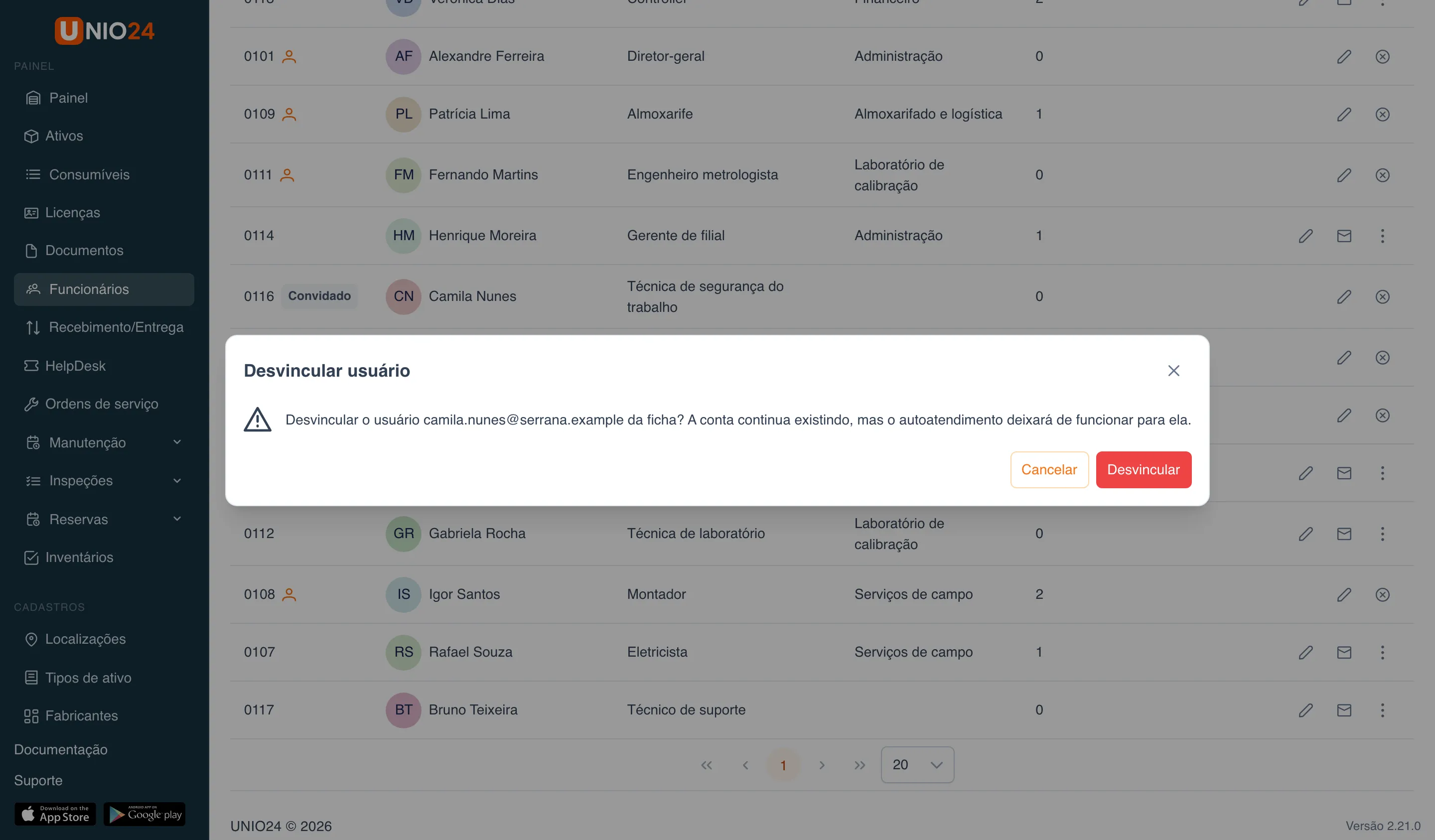The image size is (1435, 840).
Task: Open three-dot menu for Gabriela Rocha
Action: [x=1382, y=534]
